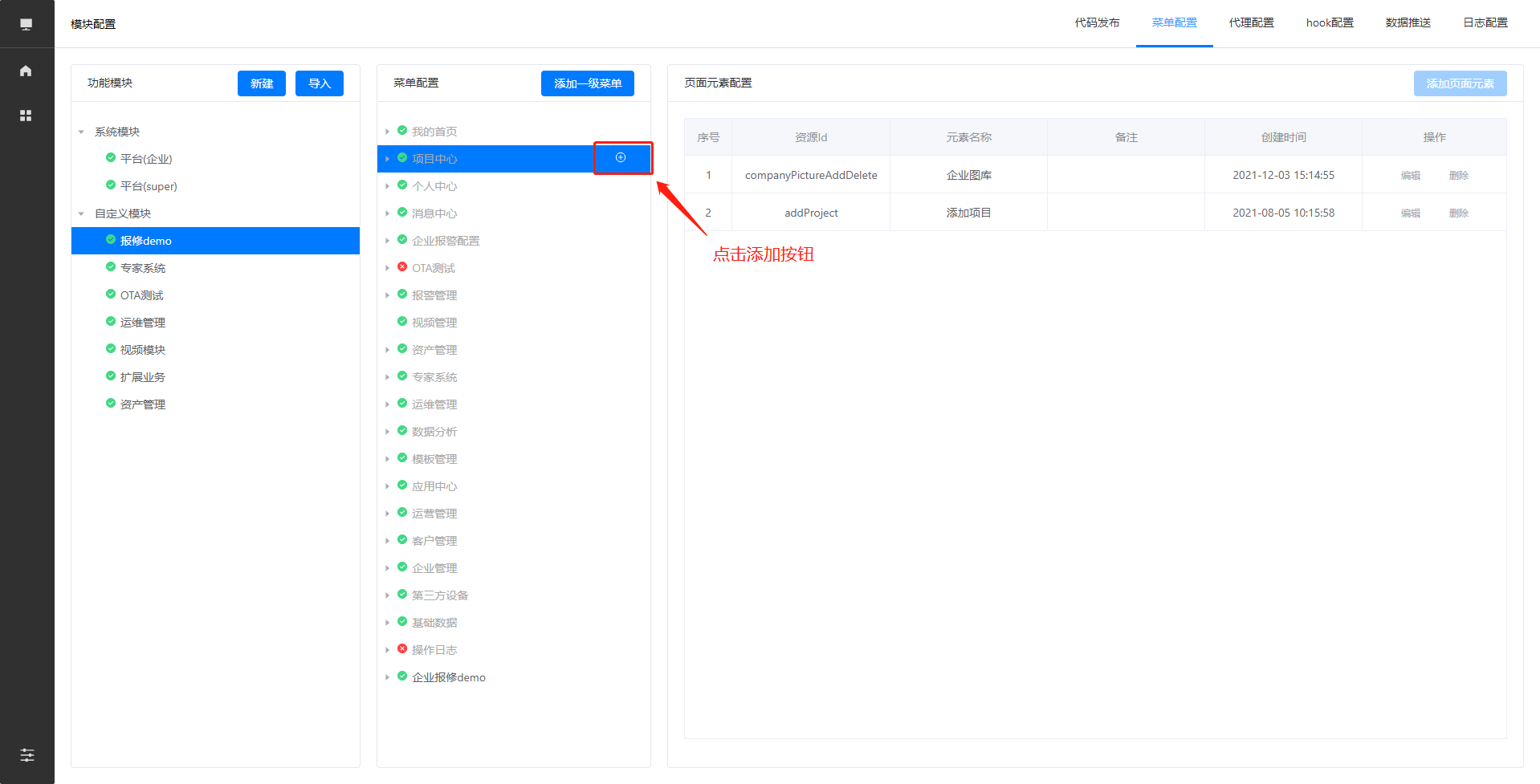Screen dimensions: 1540x784
Task: Expand the 企业报修demo menu node
Action: coord(387,677)
